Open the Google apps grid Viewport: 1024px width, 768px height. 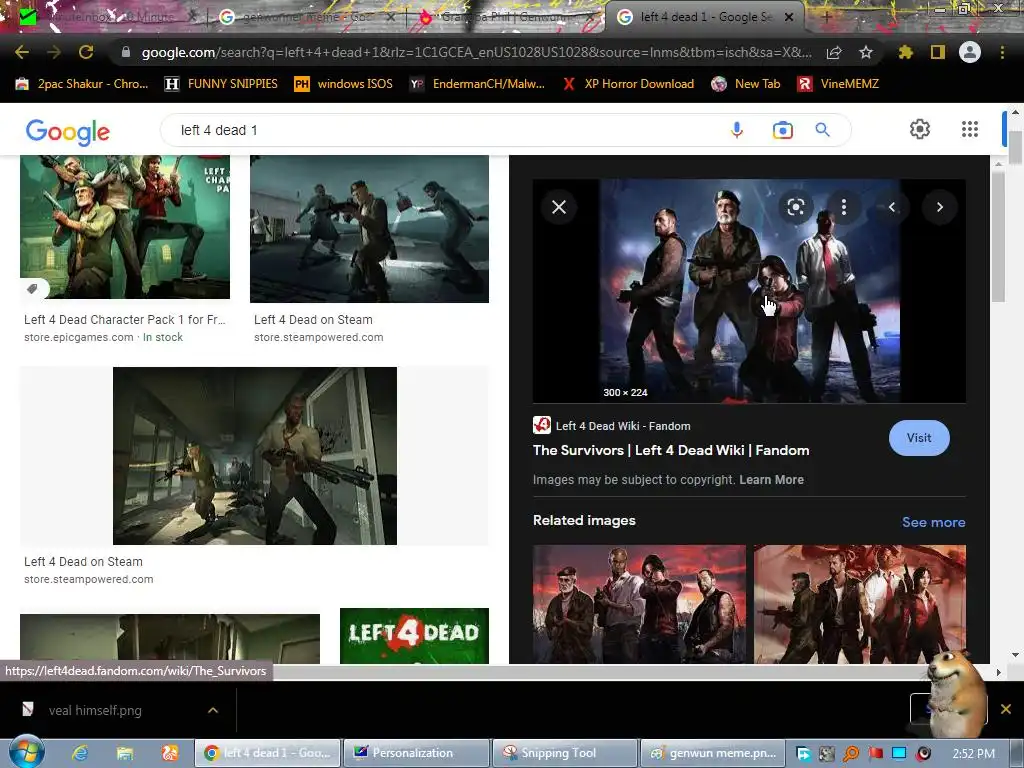970,129
